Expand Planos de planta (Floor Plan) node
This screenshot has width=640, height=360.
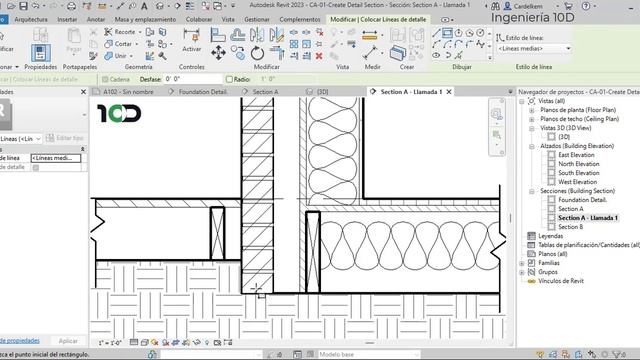(x=531, y=110)
